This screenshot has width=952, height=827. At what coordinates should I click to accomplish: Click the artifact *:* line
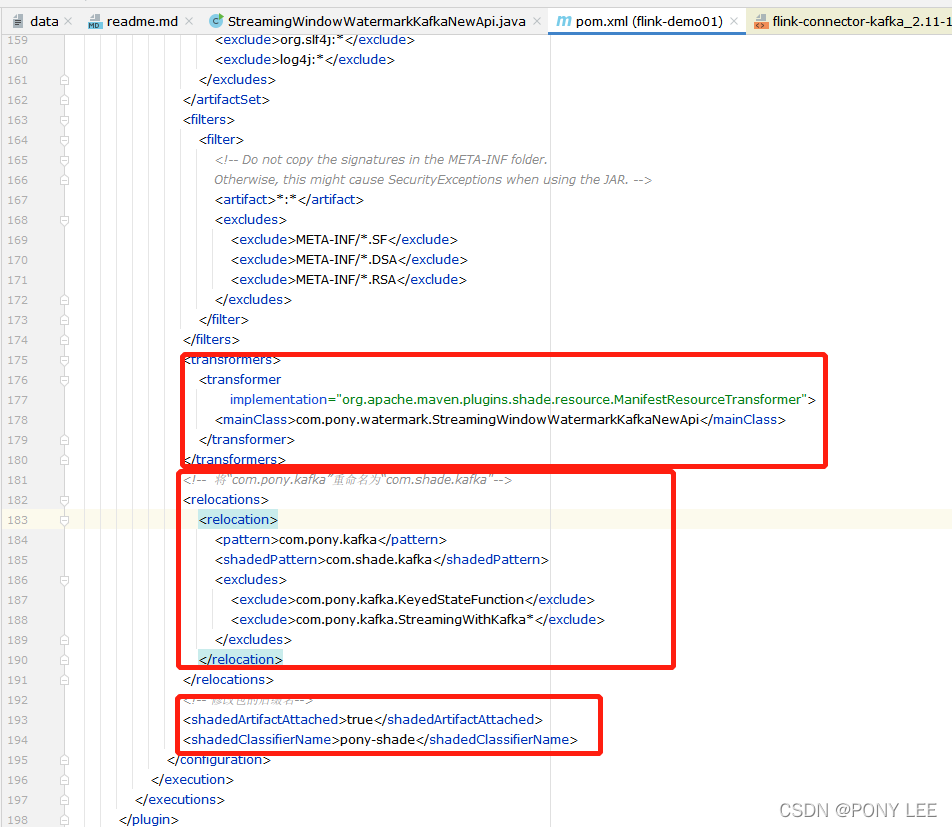pos(289,200)
